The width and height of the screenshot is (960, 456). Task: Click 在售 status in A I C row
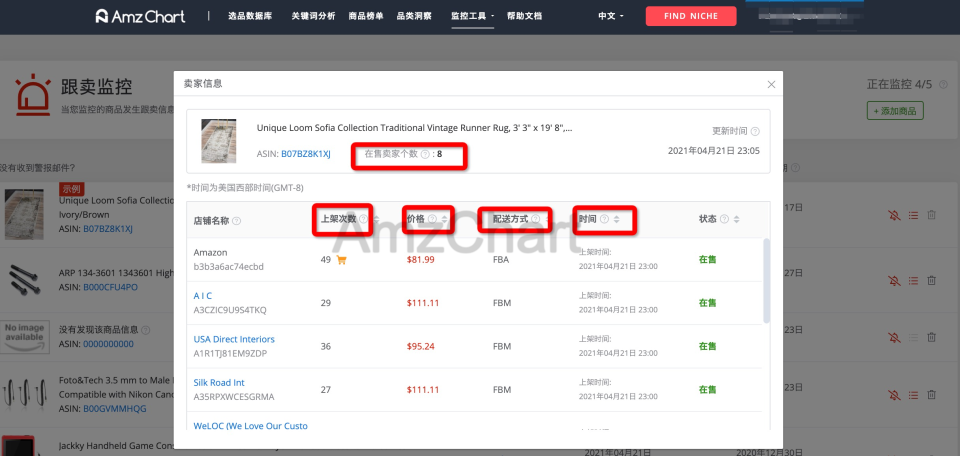coord(708,303)
